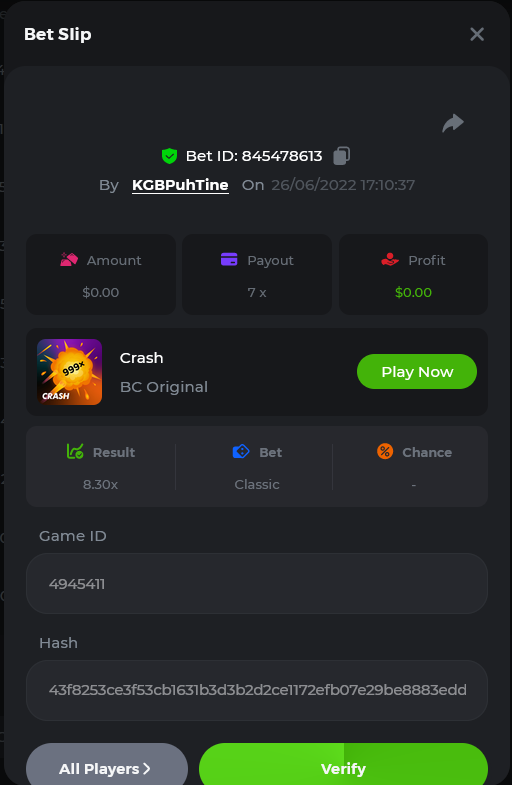
Task: Click the red Profit hand icon
Action: coord(390,260)
